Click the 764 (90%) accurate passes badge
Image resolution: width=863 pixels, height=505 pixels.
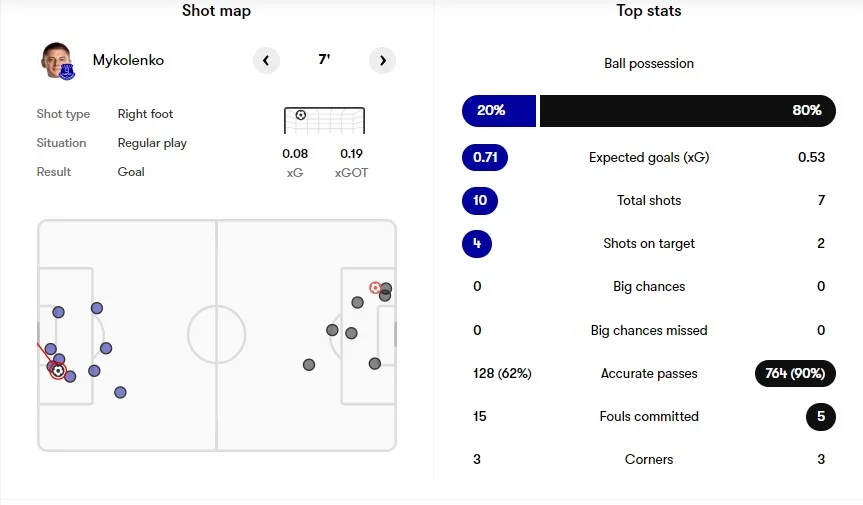click(x=795, y=373)
